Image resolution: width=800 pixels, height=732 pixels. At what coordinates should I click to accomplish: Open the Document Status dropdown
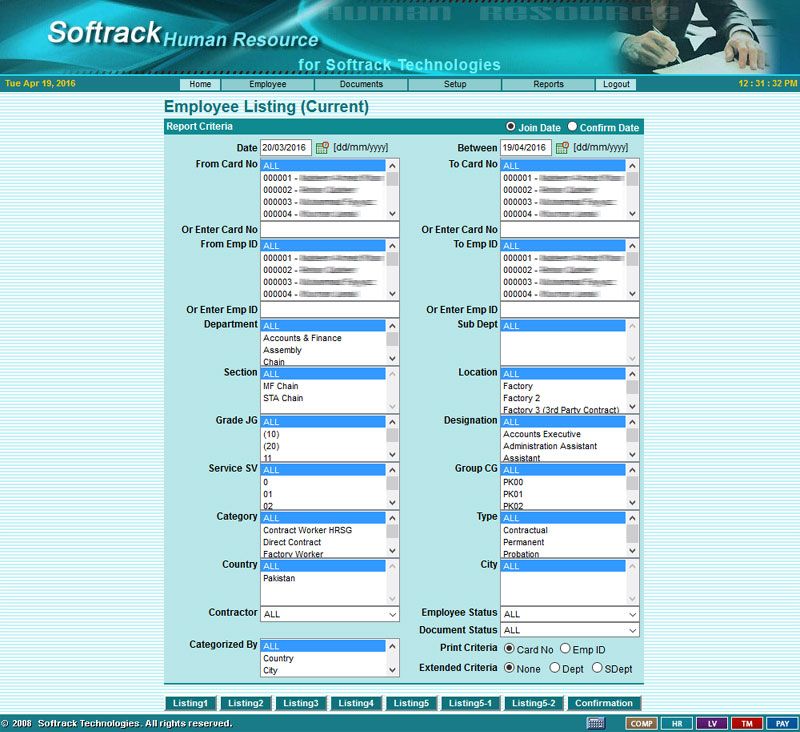[570, 630]
